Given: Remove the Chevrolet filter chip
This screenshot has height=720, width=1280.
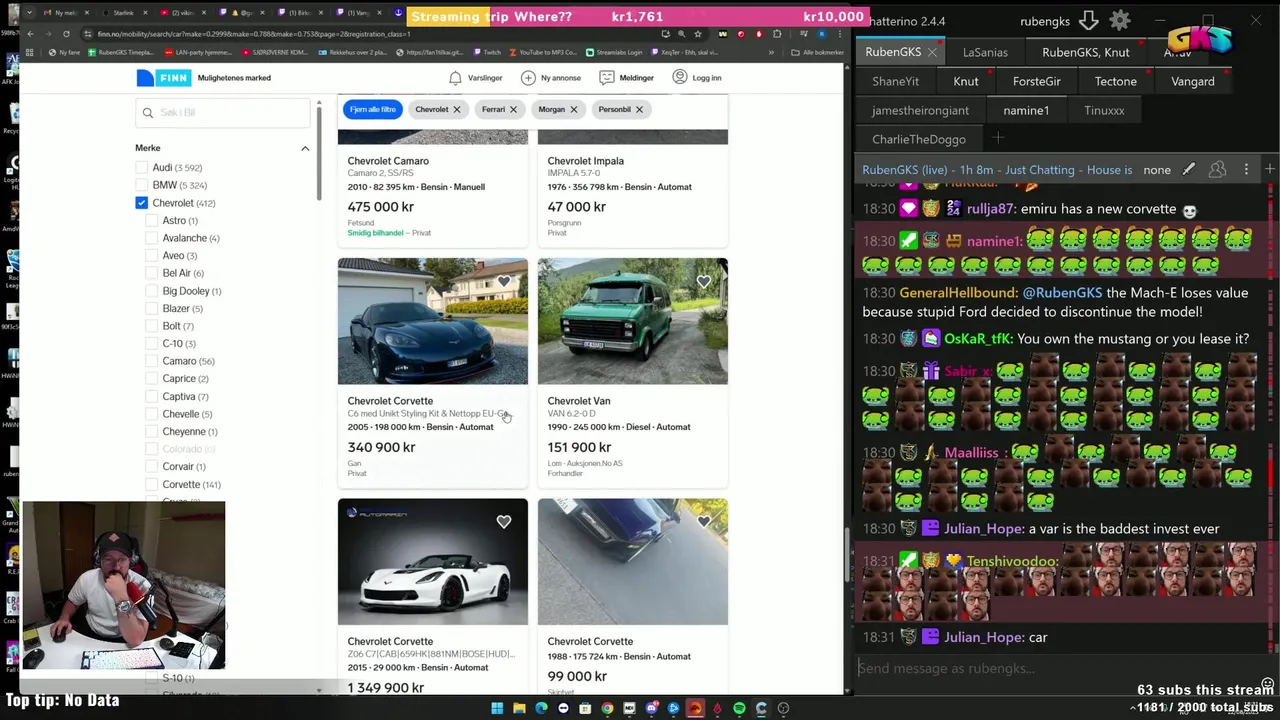Looking at the screenshot, I should point(456,109).
